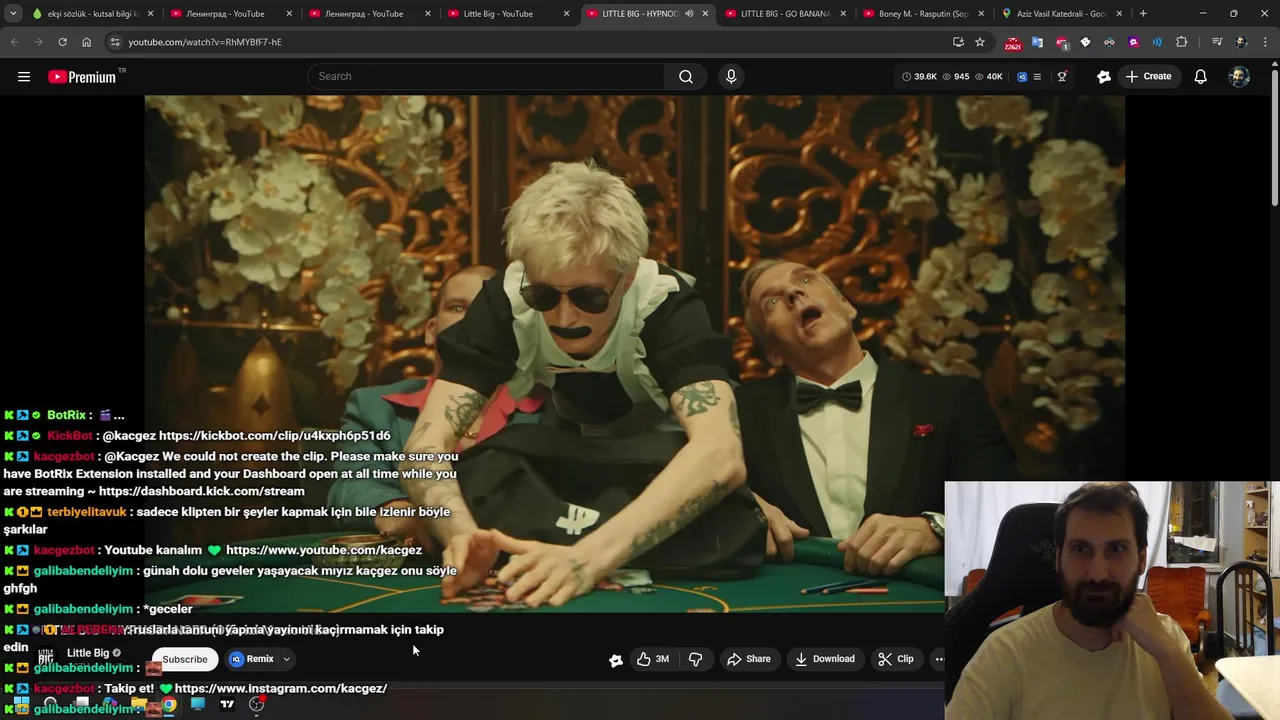Click chat username terbiyelitavuk
This screenshot has height=720, width=1280.
(87, 512)
